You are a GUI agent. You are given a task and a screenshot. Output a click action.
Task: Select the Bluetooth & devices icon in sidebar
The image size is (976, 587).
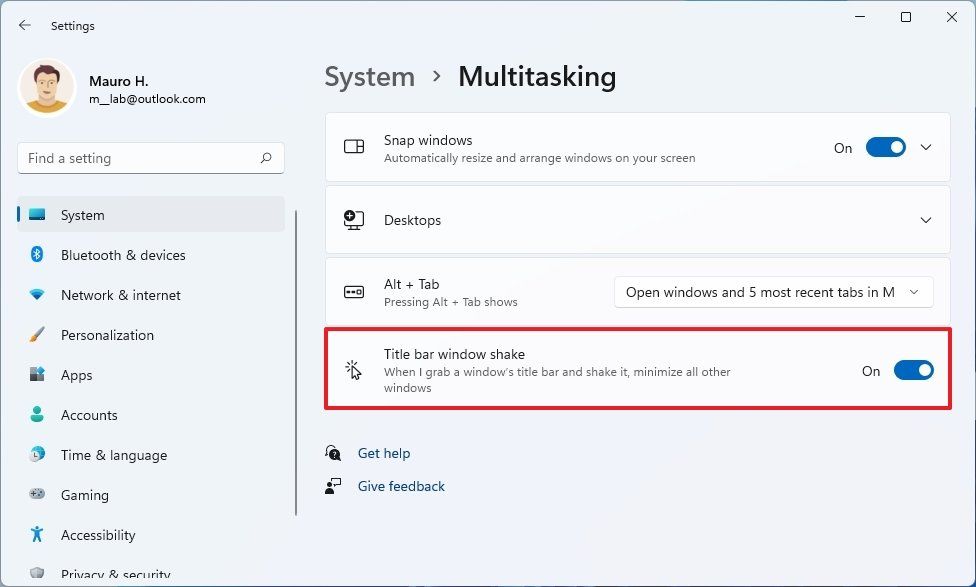pyautogui.click(x=37, y=255)
